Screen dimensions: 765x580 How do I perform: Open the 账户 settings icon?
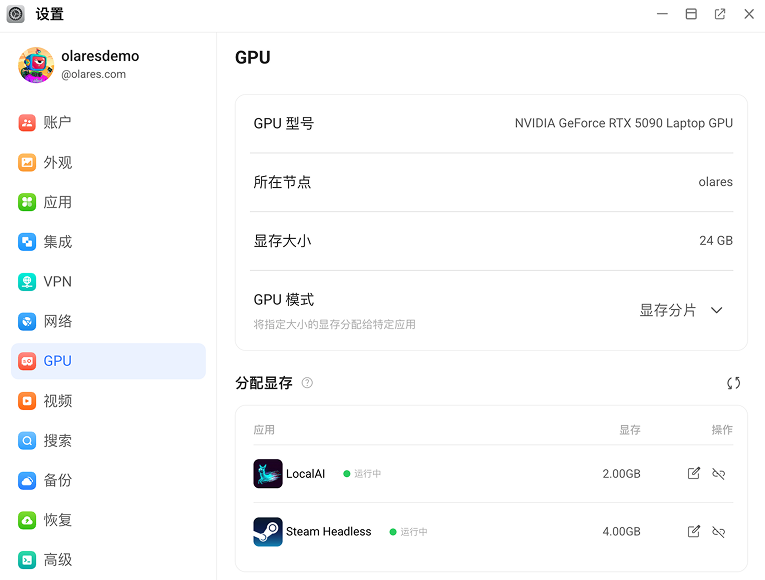(27, 122)
